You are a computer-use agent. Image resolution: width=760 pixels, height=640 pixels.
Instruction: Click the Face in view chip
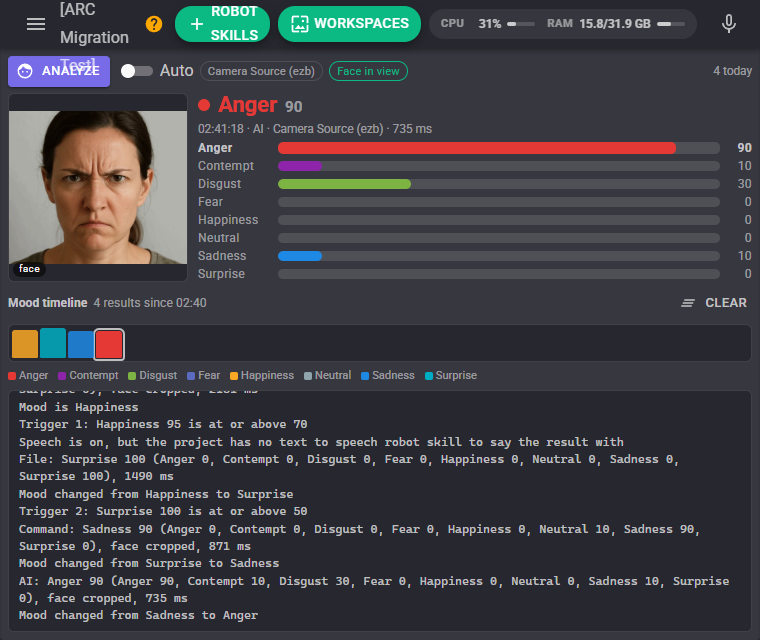coord(368,71)
